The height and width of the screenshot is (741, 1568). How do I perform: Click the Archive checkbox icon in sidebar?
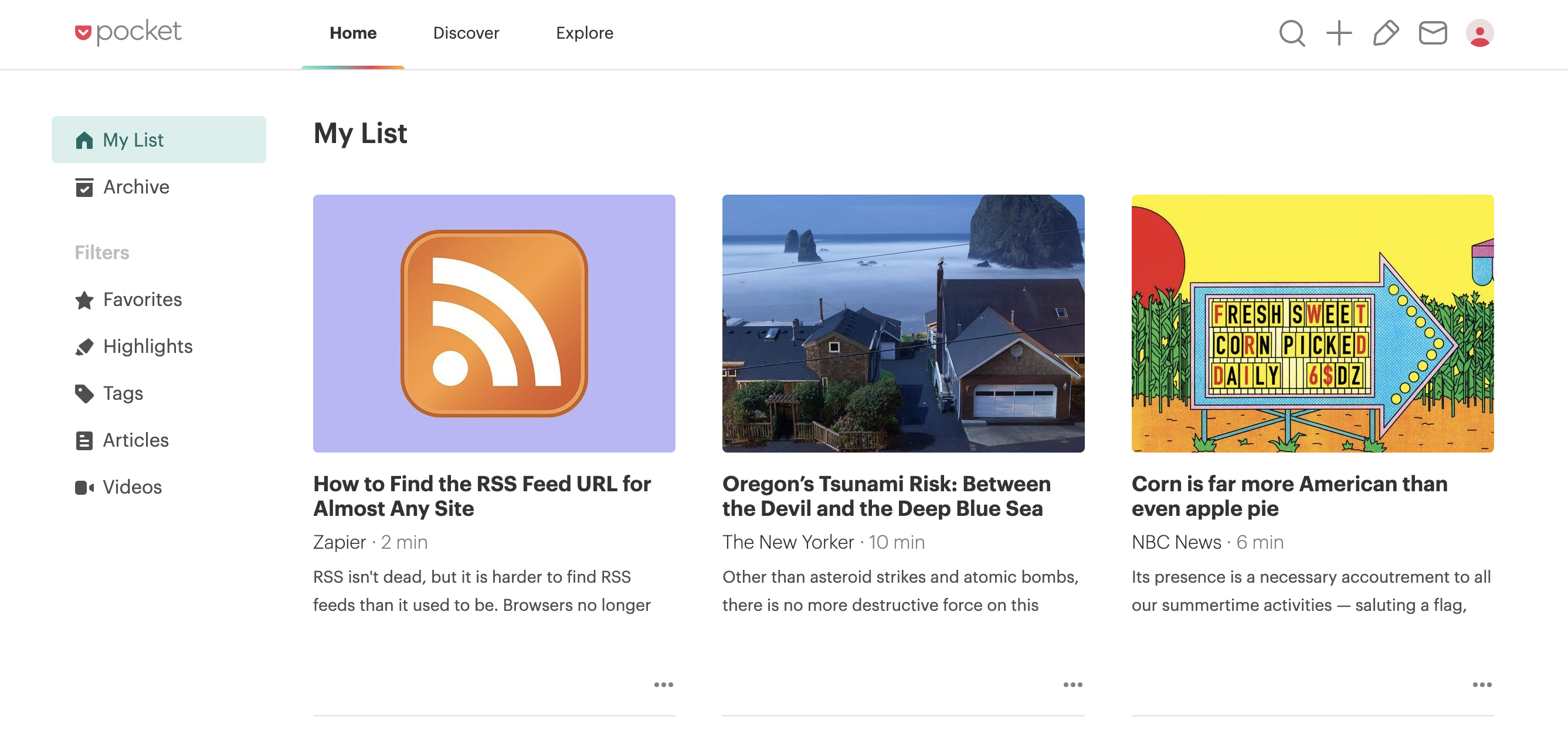tap(84, 187)
